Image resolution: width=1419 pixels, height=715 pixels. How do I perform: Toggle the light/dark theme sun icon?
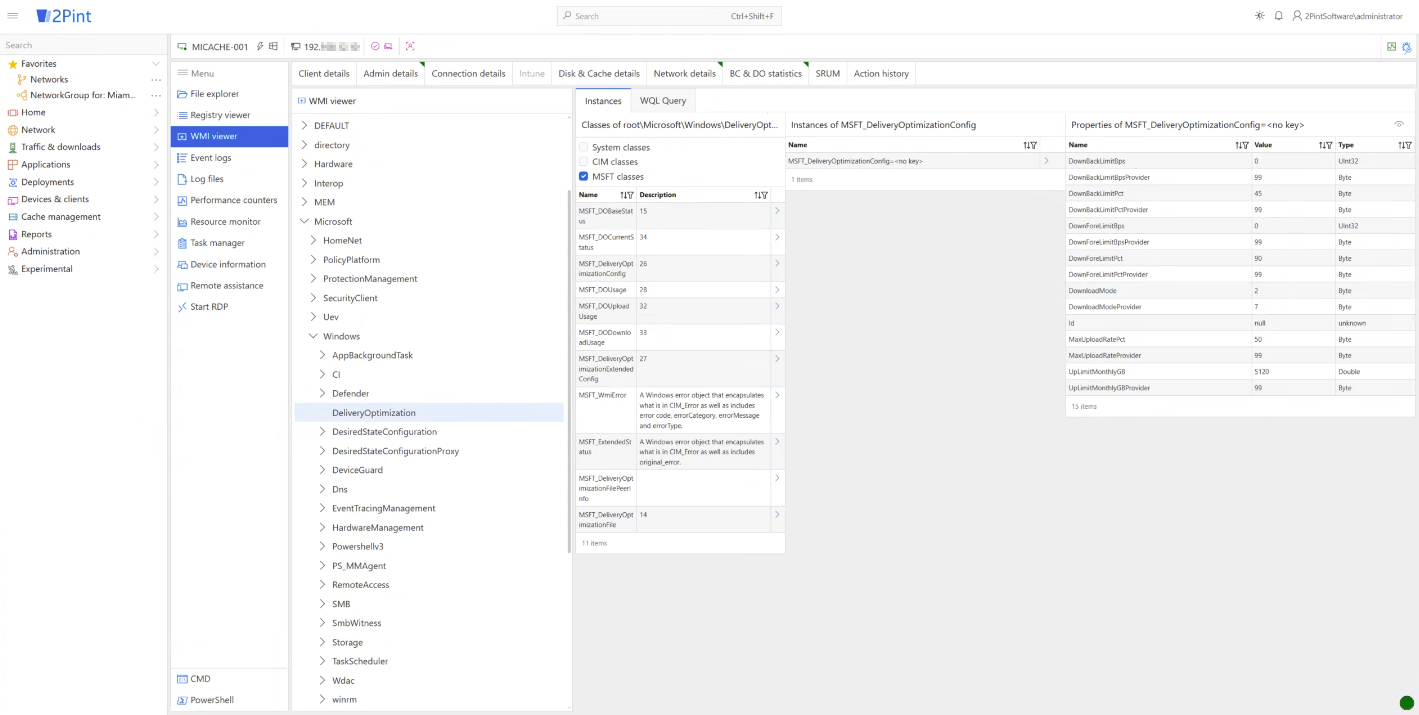pyautogui.click(x=1259, y=16)
